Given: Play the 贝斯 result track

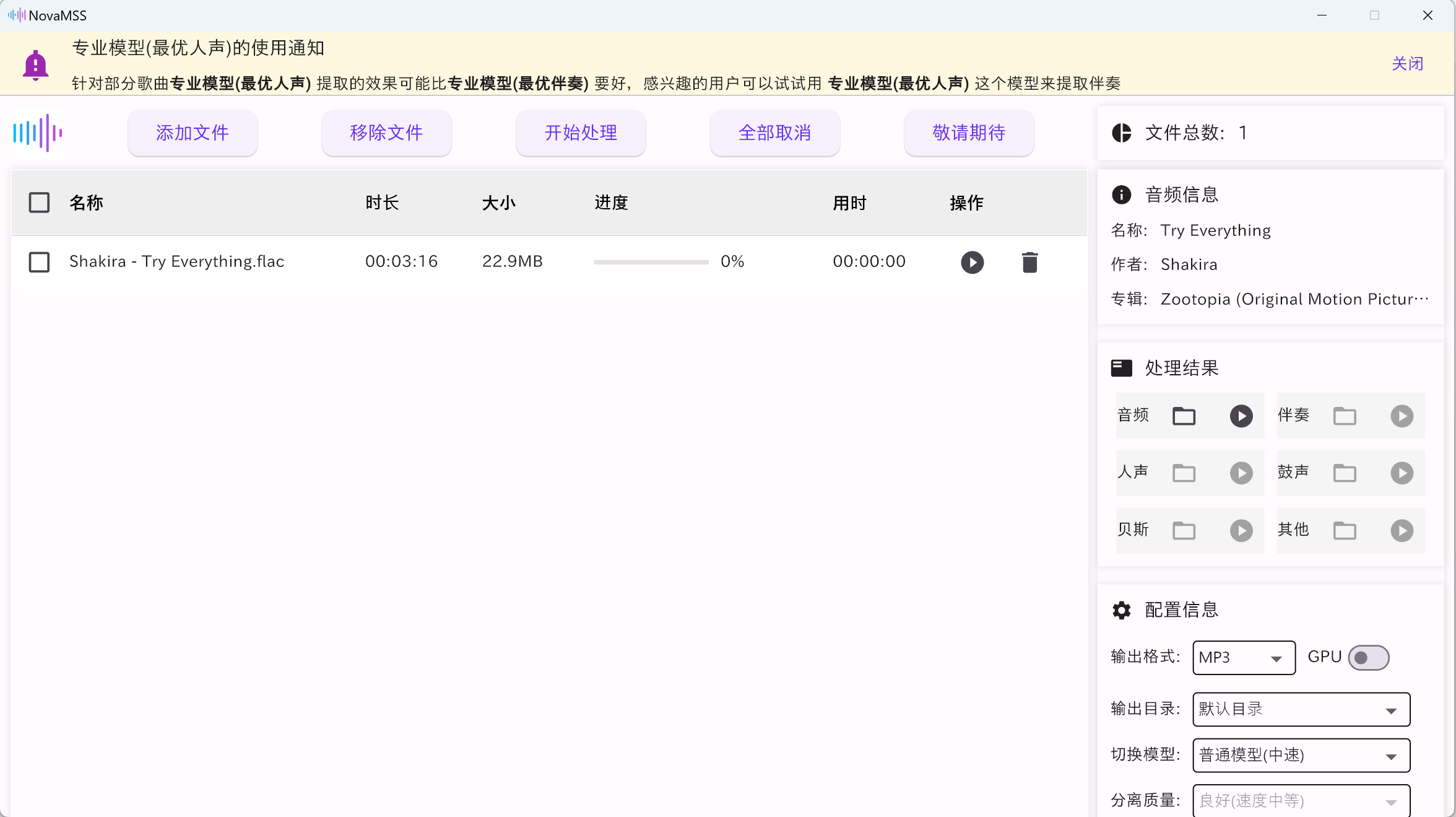Looking at the screenshot, I should [1241, 530].
